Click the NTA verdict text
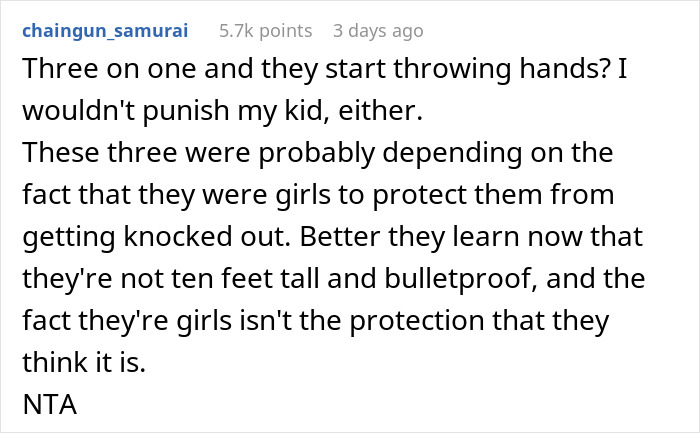The height and width of the screenshot is (433, 700). [50, 404]
